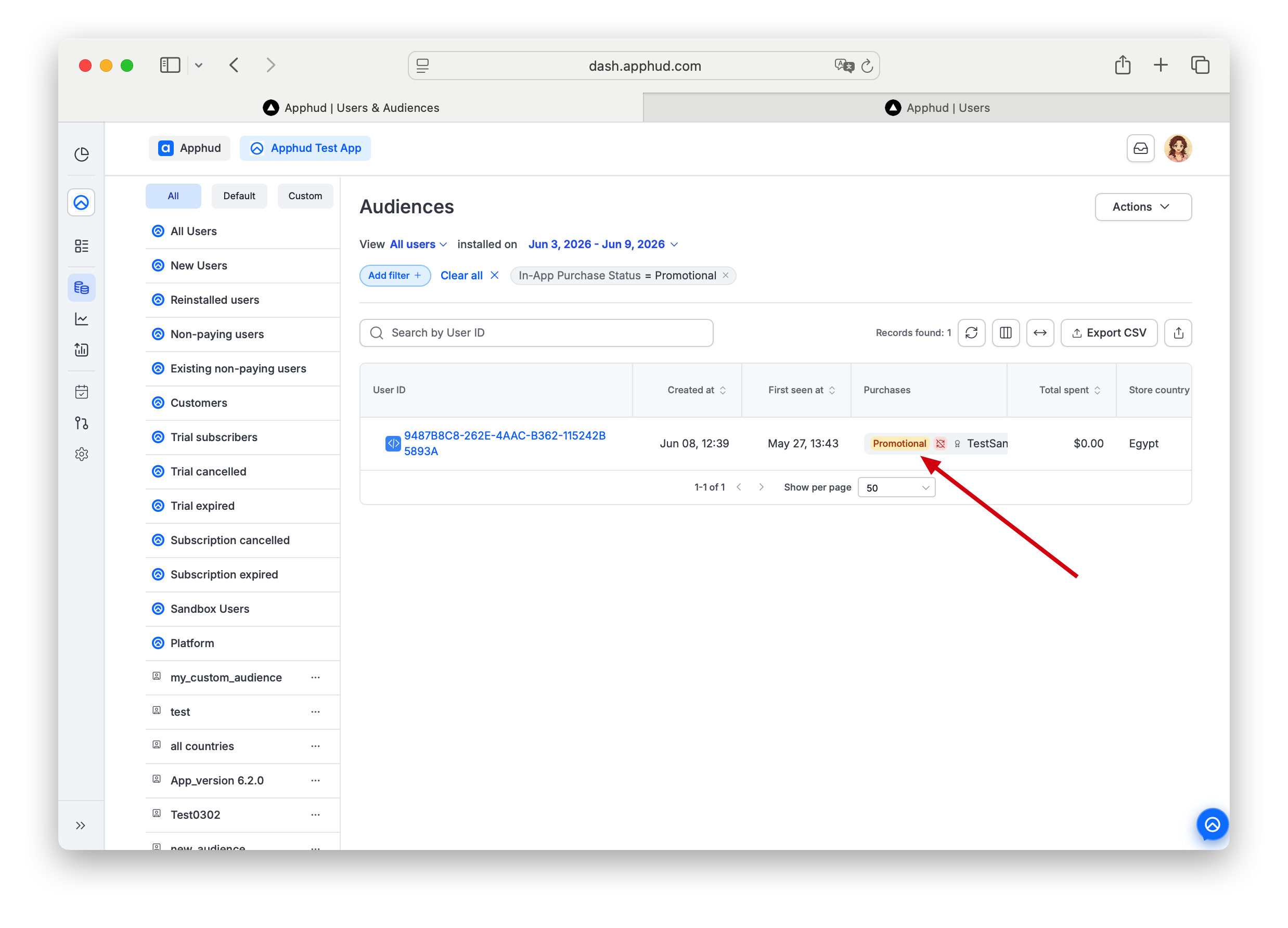
Task: Click the Safari share icon
Action: [x=1122, y=66]
